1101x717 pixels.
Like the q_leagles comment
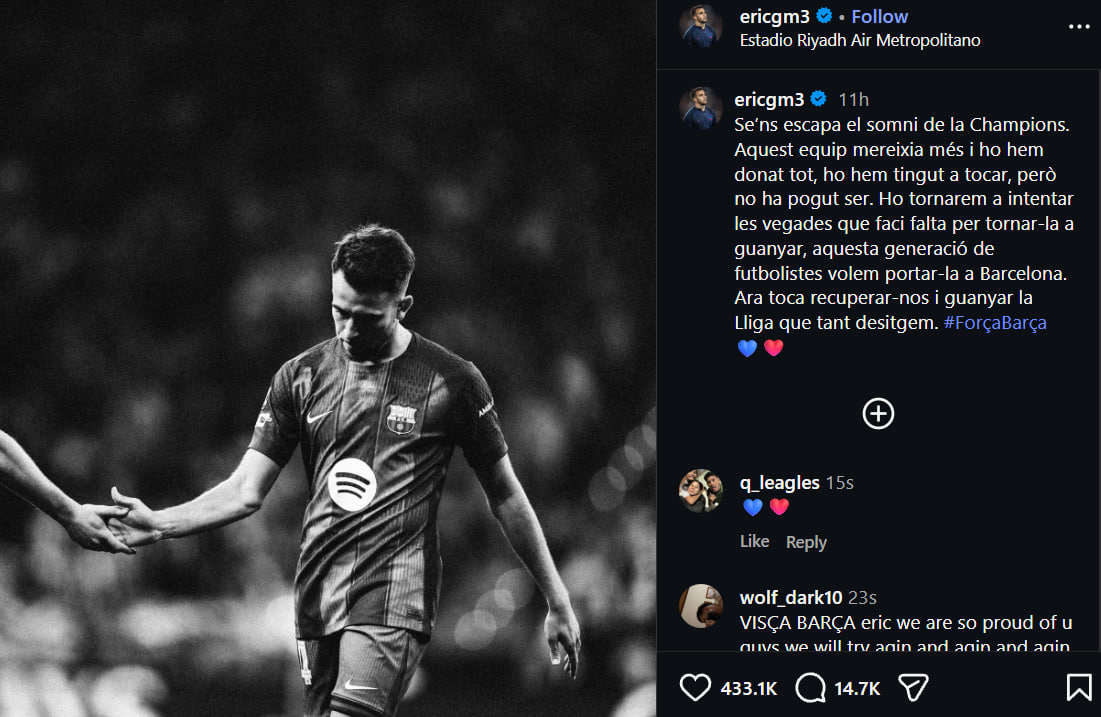point(754,541)
